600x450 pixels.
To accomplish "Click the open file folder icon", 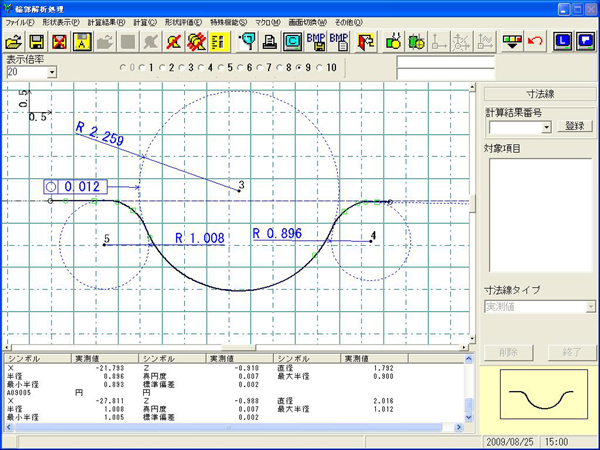I will coord(14,41).
